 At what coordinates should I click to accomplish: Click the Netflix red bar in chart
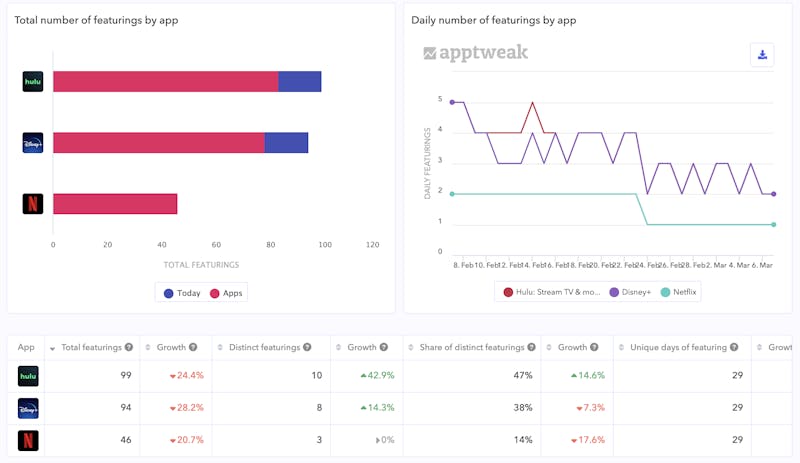coord(114,204)
